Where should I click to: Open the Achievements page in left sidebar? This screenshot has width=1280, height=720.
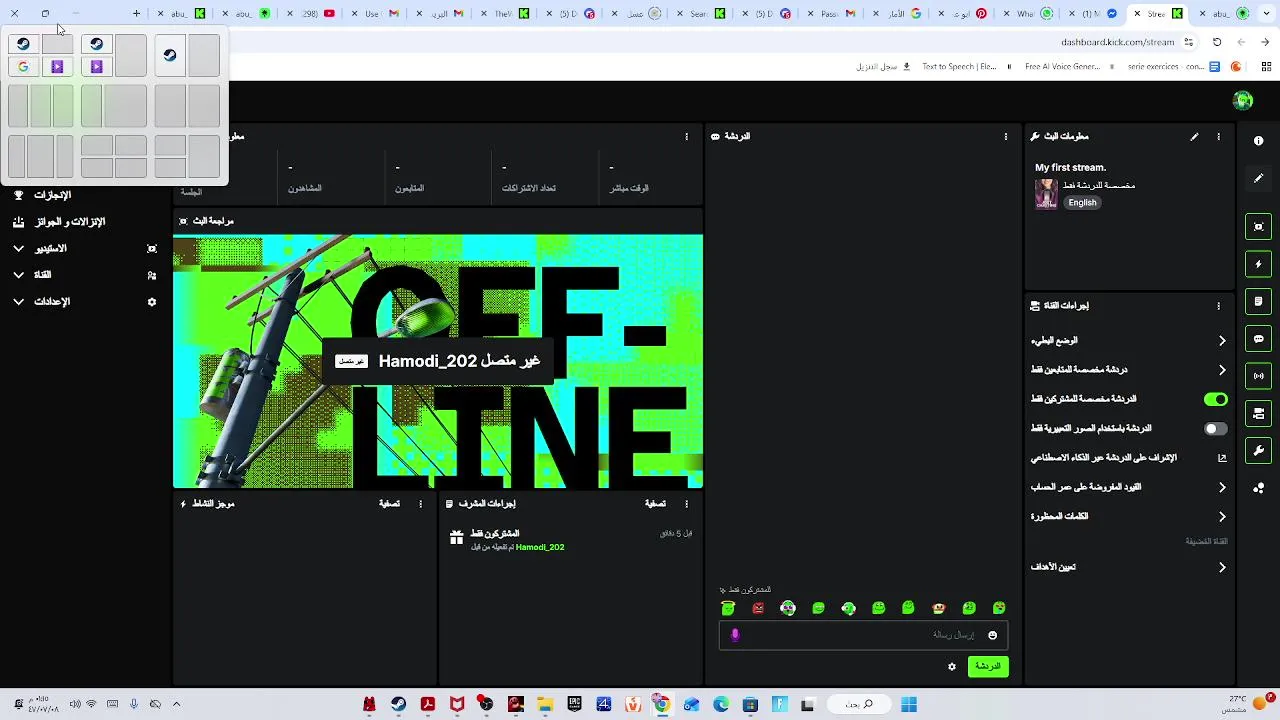52,195
